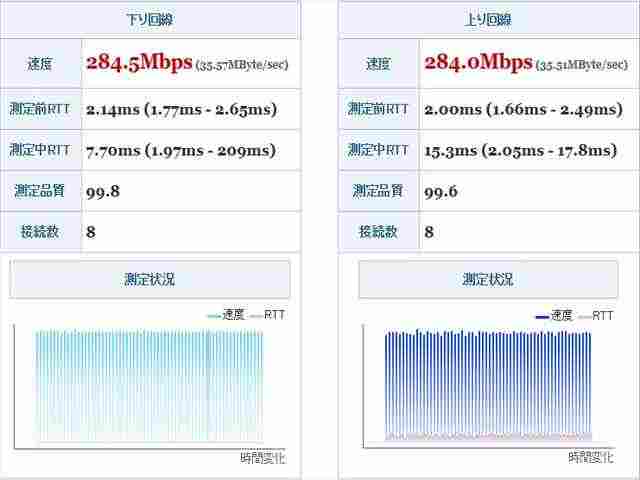
Task: Click the upload 測定品質 label
Action: pos(378,191)
